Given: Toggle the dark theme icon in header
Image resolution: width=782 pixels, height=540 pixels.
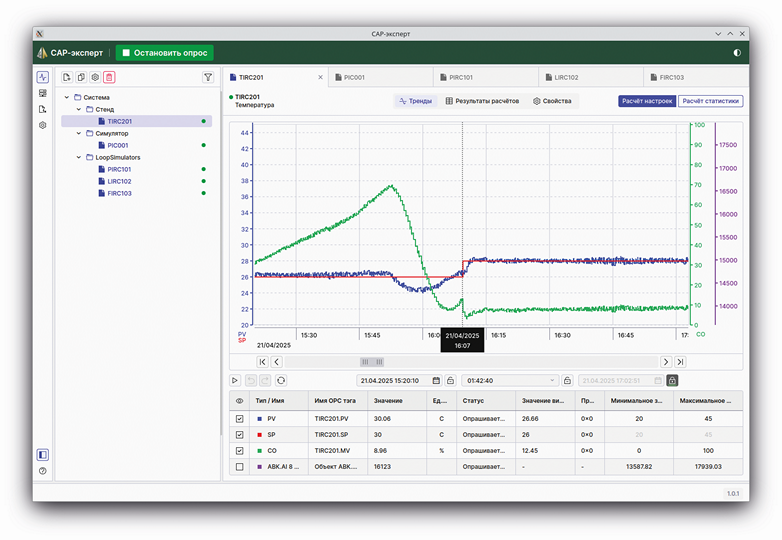Looking at the screenshot, I should pos(737,52).
